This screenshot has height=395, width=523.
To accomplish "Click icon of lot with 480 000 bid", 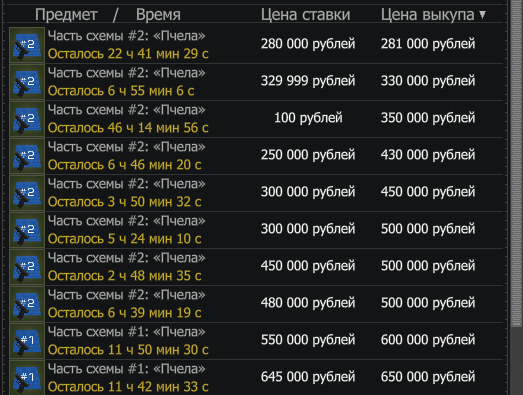I will click(x=27, y=304).
